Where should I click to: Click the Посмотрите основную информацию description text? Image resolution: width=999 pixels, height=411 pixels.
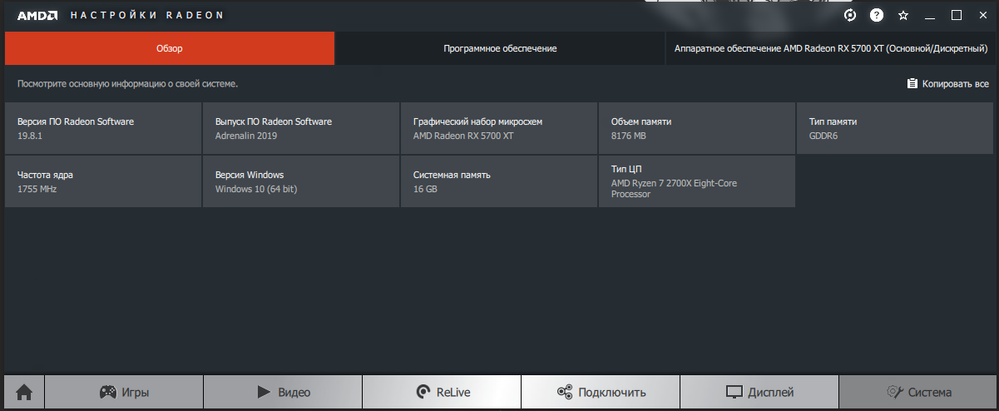click(x=128, y=83)
